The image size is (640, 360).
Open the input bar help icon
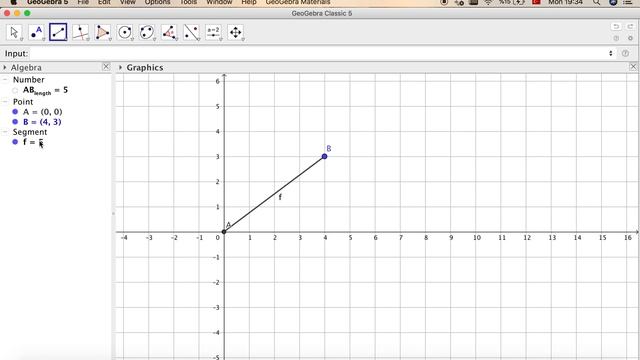coord(625,53)
